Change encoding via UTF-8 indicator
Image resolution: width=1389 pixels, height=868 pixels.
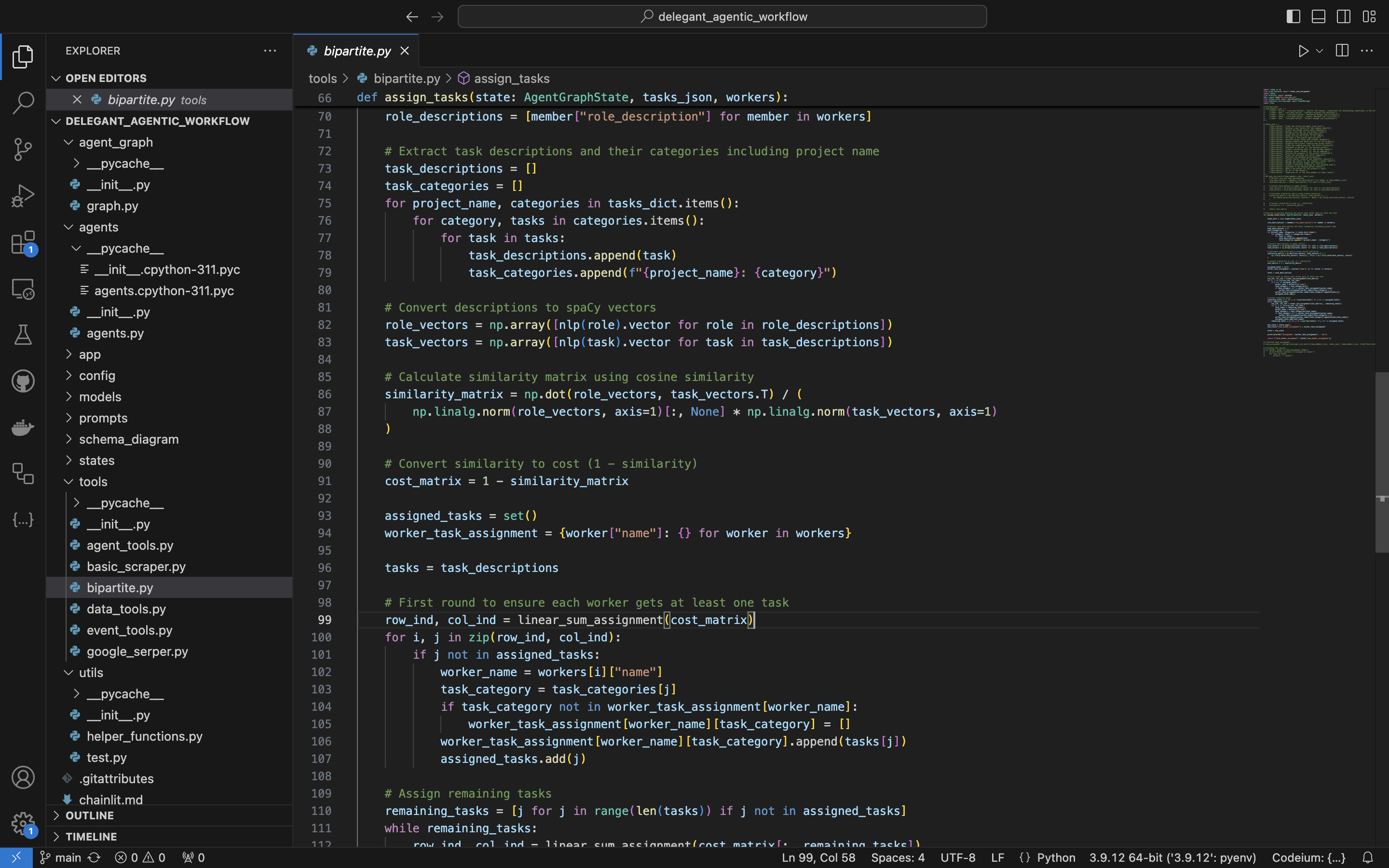(958, 857)
